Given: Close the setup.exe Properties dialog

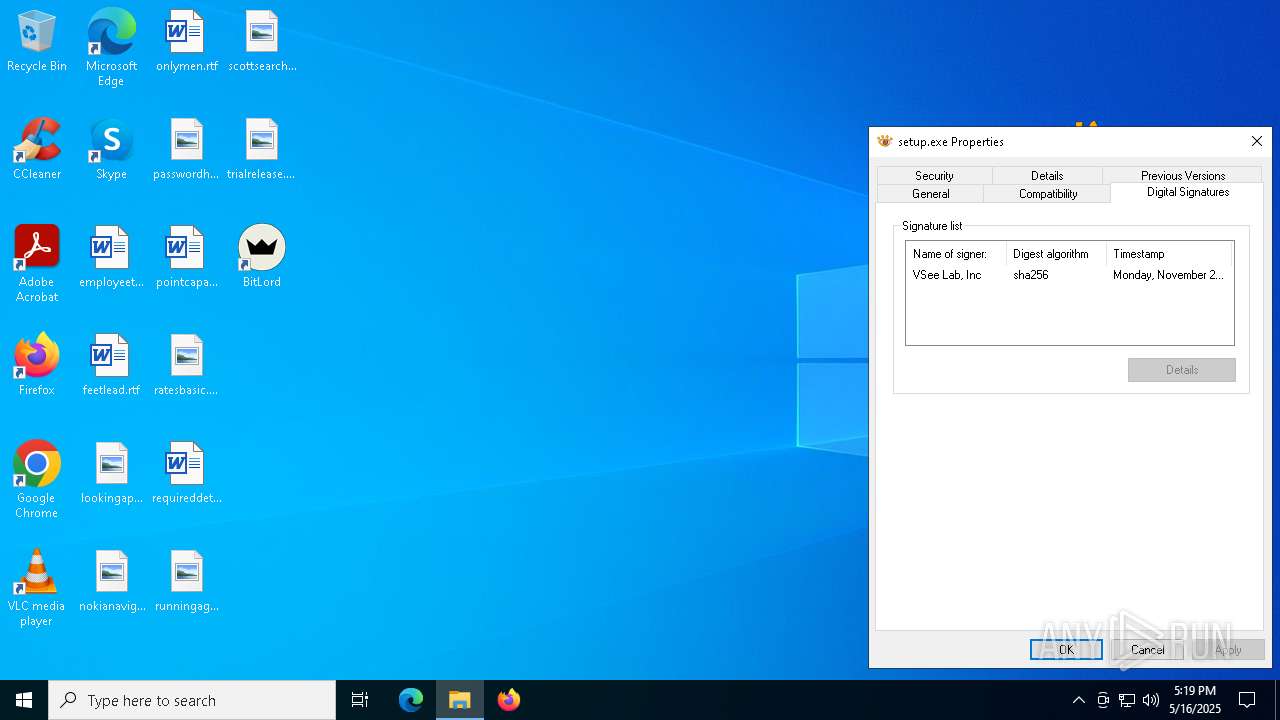Looking at the screenshot, I should [1256, 142].
